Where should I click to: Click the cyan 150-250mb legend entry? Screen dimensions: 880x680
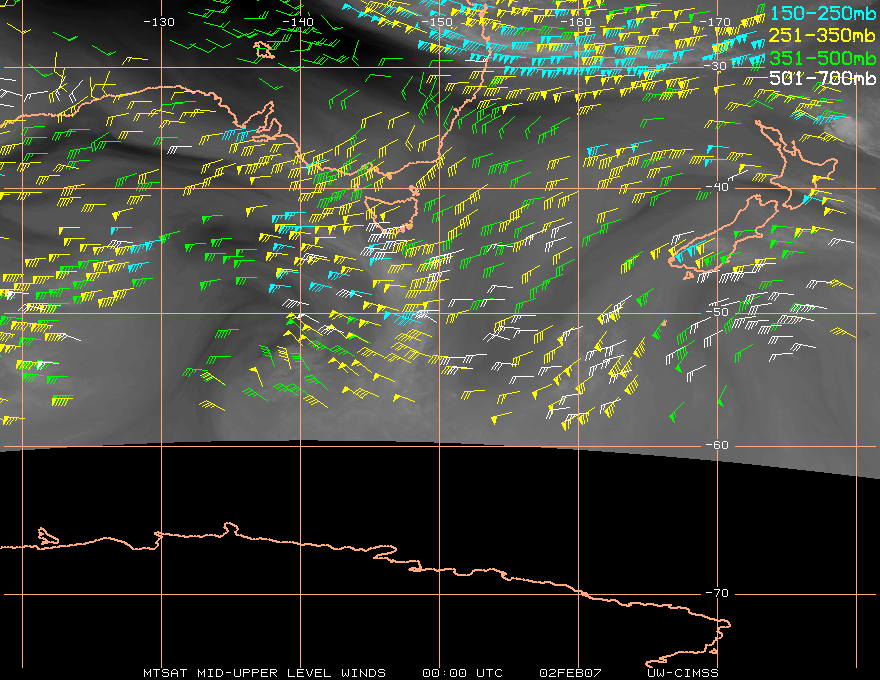(x=823, y=12)
